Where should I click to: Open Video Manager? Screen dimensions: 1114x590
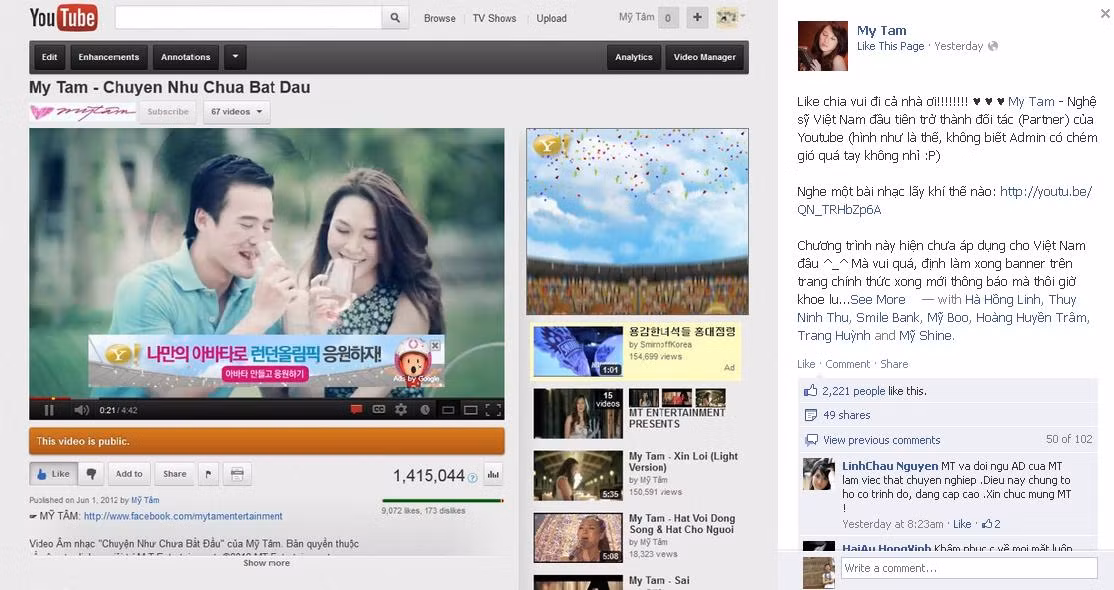pos(704,57)
